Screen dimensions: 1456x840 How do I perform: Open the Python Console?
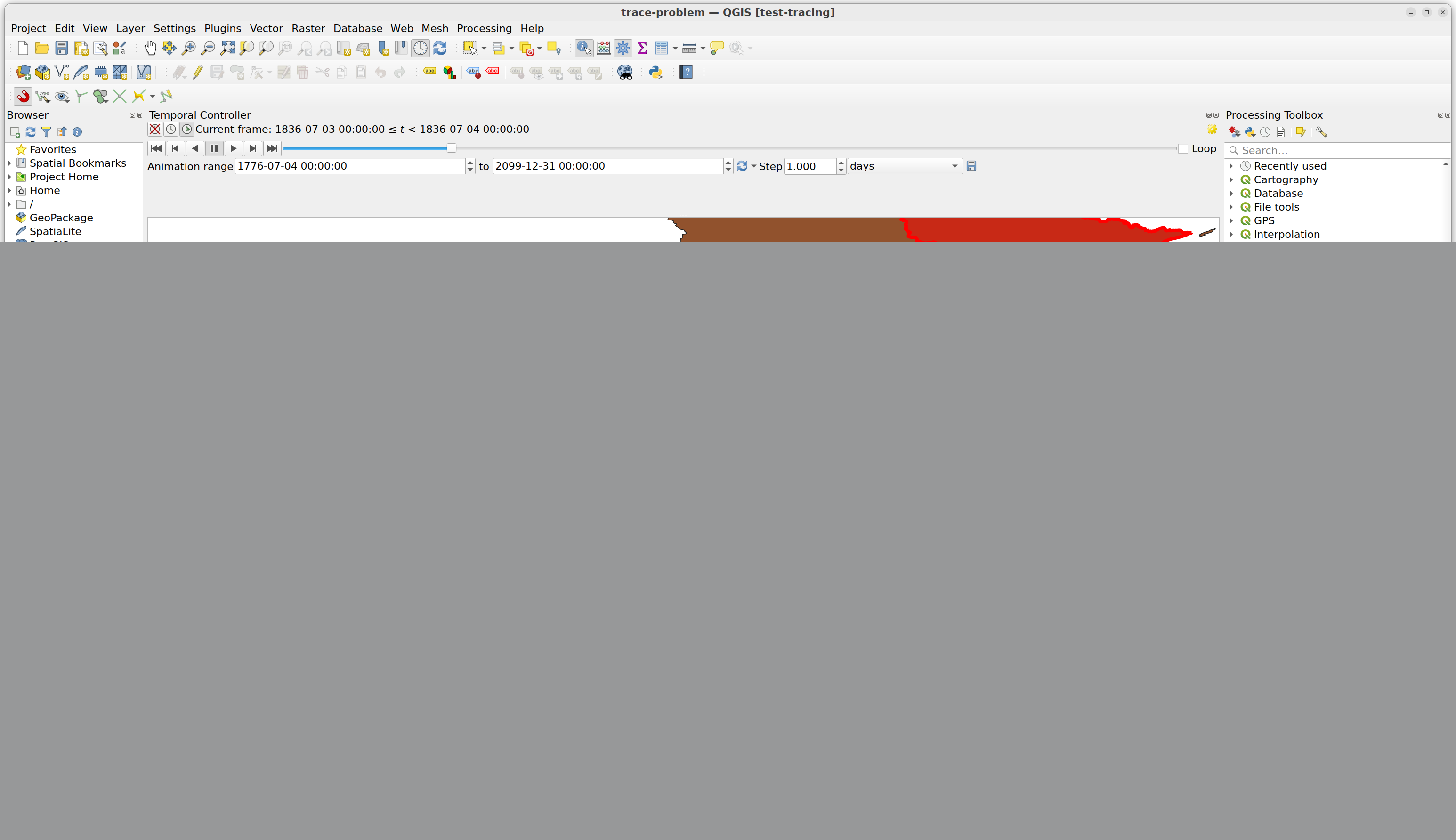(x=655, y=72)
